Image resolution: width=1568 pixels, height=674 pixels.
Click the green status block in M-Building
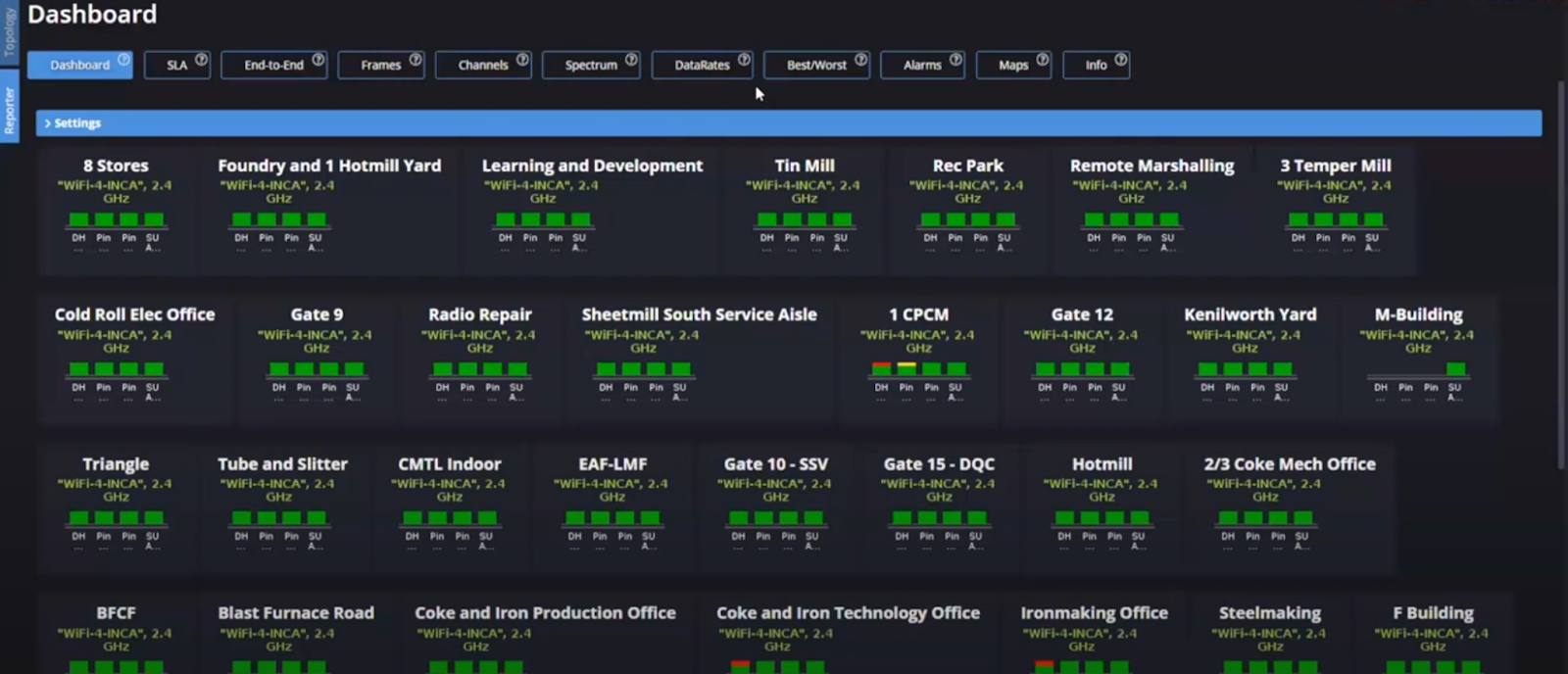click(x=1455, y=369)
